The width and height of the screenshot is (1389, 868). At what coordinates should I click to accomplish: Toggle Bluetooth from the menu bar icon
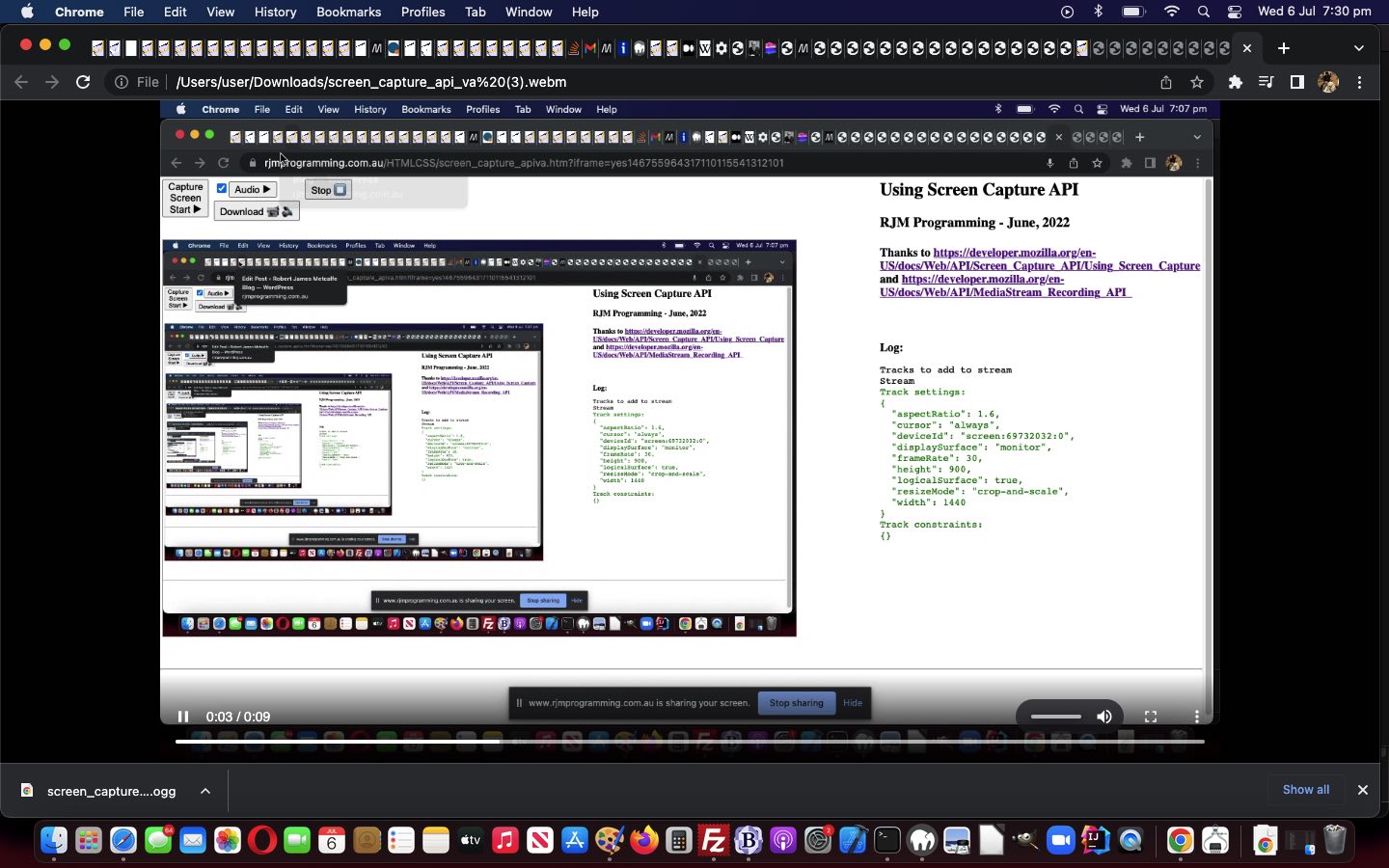point(1098,12)
